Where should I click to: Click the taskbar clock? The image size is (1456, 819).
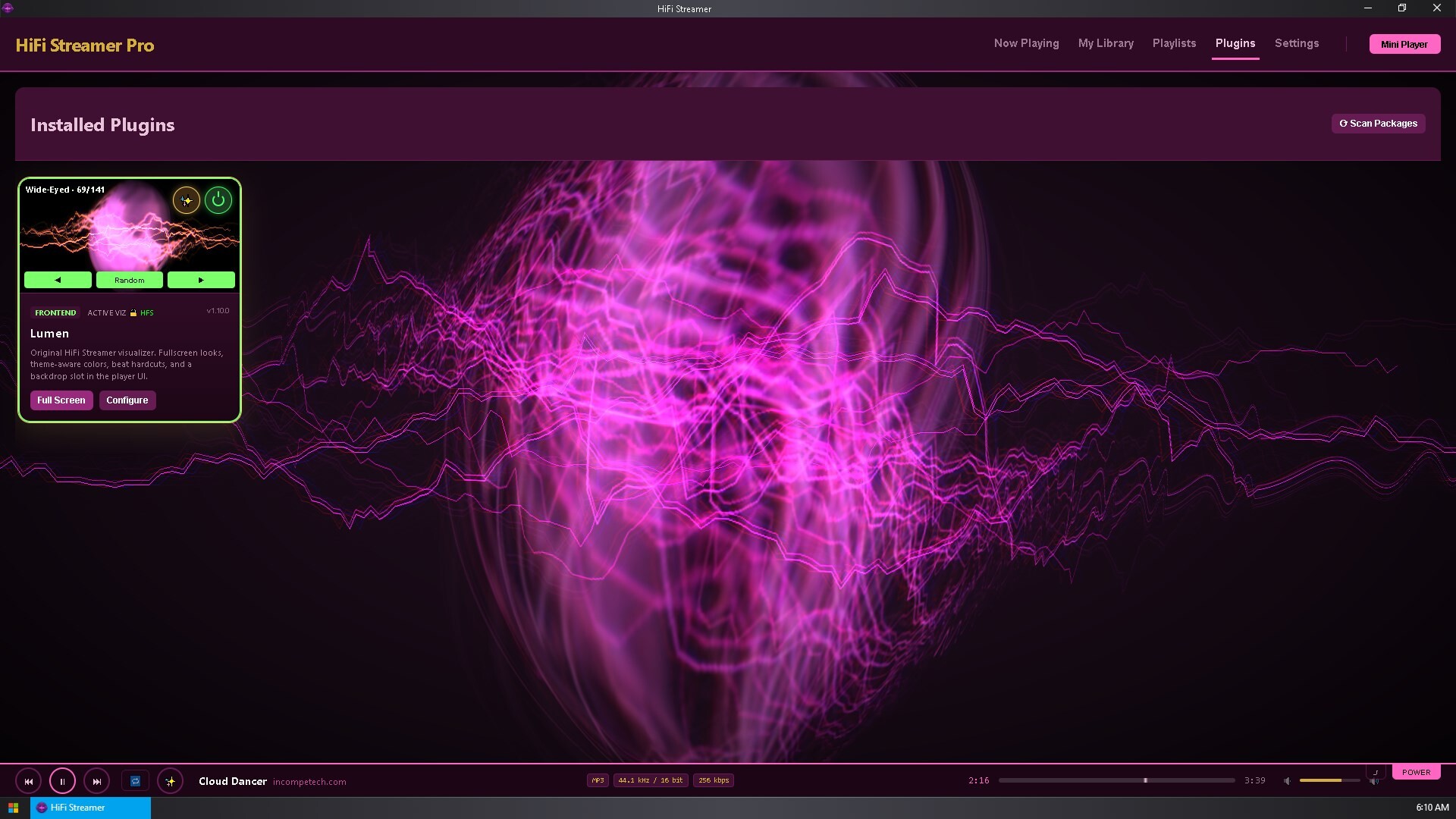(x=1432, y=808)
